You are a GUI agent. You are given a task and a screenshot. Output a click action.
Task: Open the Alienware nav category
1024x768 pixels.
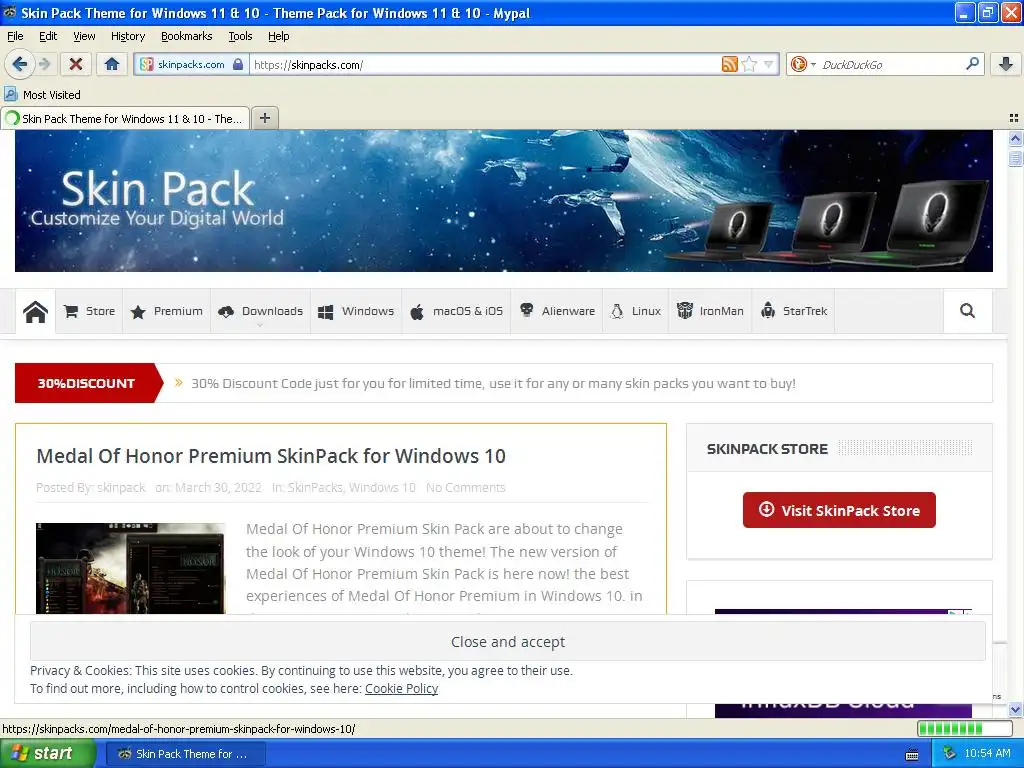point(557,312)
